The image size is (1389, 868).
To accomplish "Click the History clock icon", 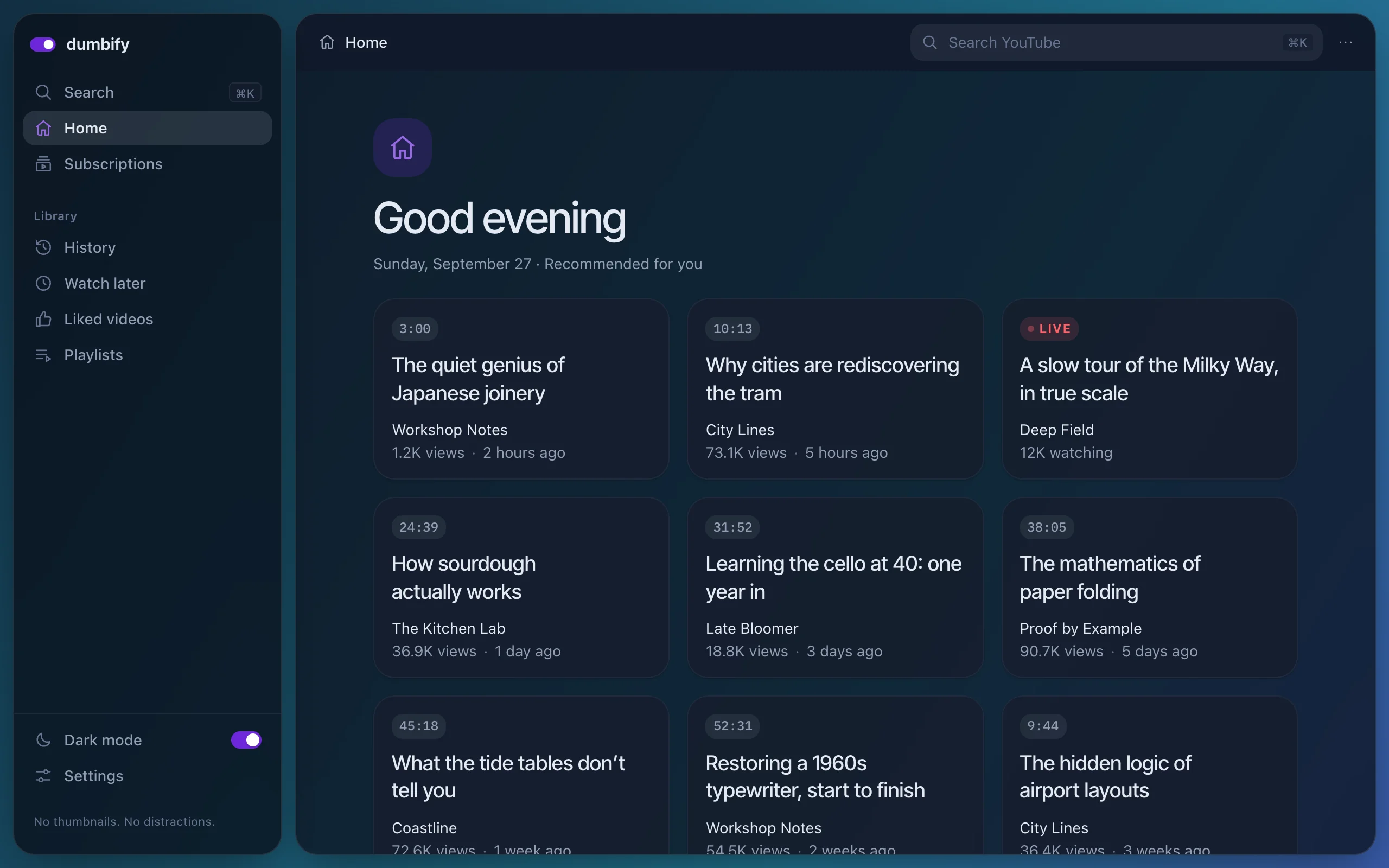I will tap(43, 247).
